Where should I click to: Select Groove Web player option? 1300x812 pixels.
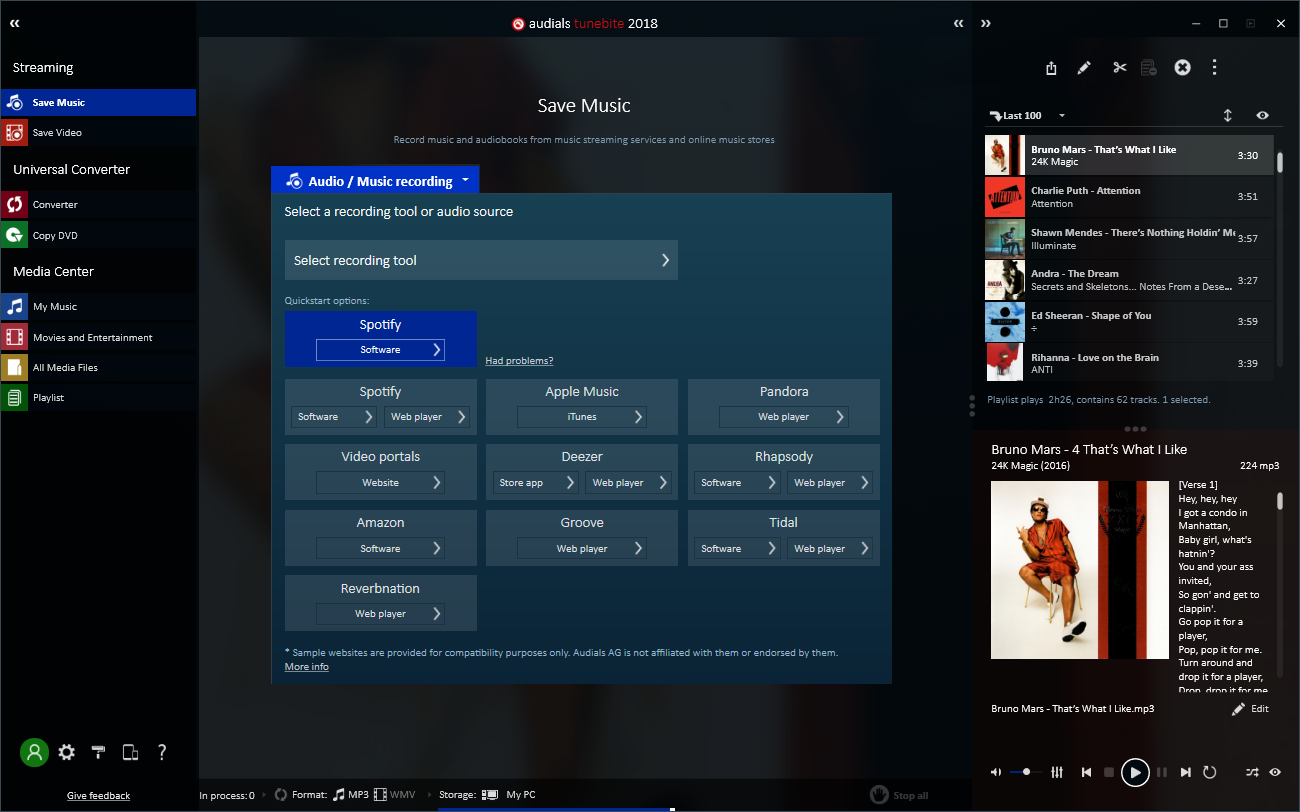pyautogui.click(x=582, y=549)
